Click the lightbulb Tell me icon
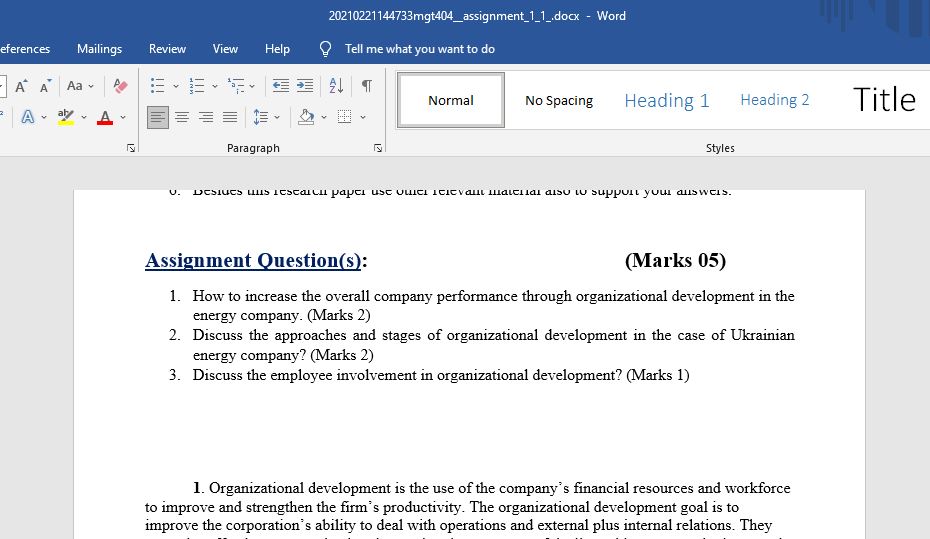This screenshot has height=539, width=930. pyautogui.click(x=326, y=49)
